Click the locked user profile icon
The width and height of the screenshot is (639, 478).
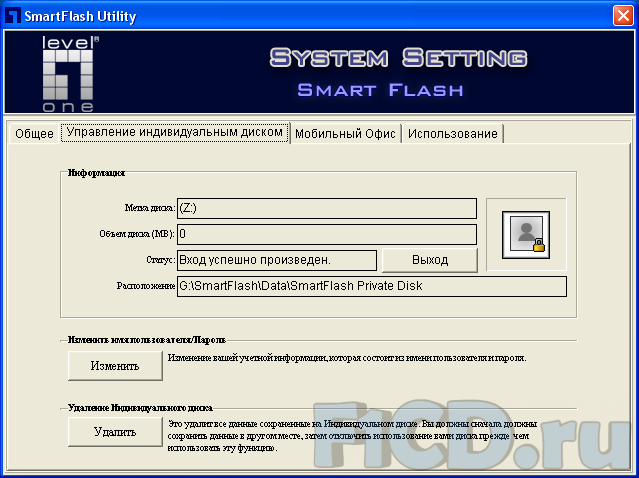point(526,235)
